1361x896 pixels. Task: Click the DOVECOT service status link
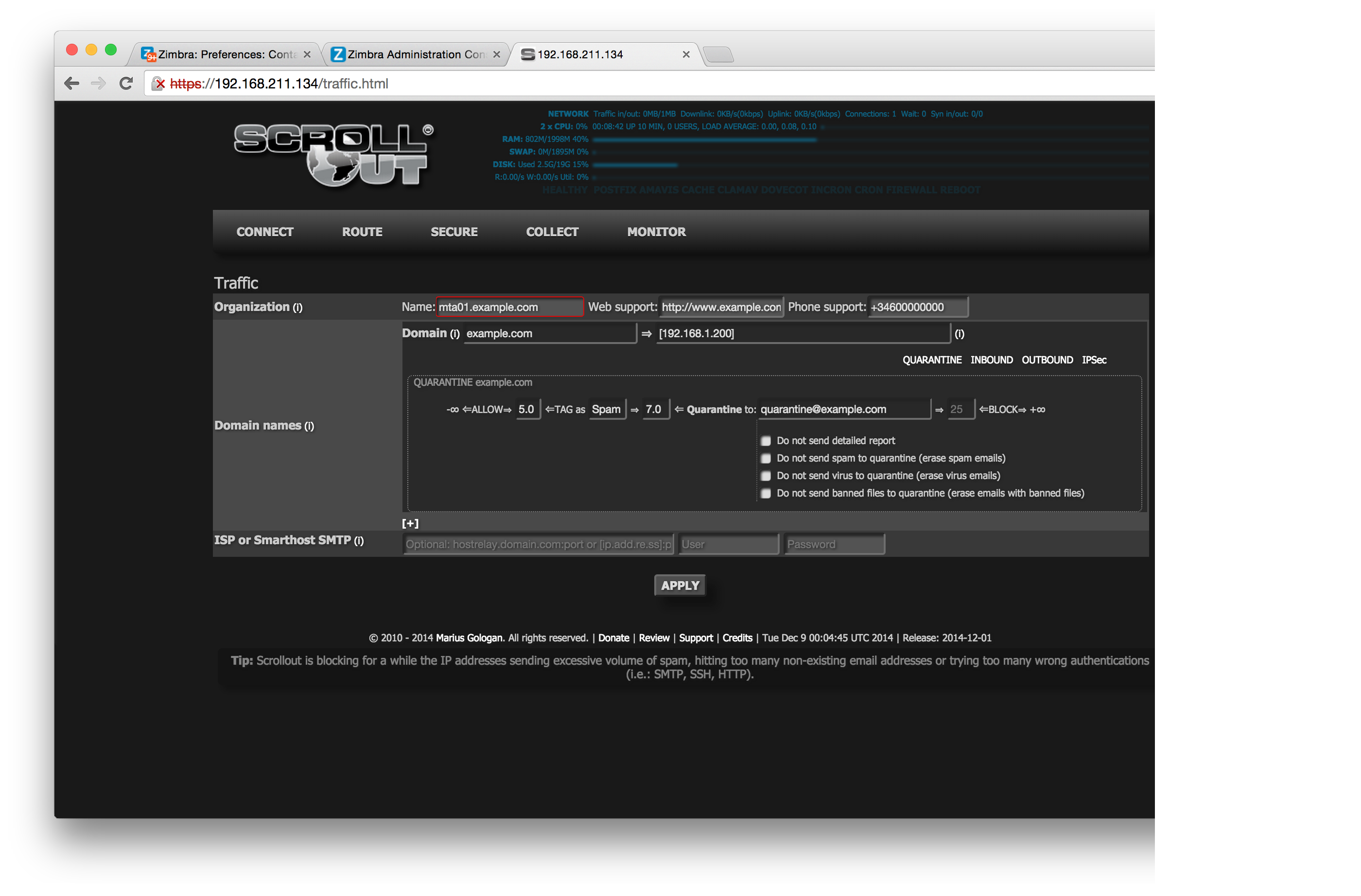pos(785,190)
